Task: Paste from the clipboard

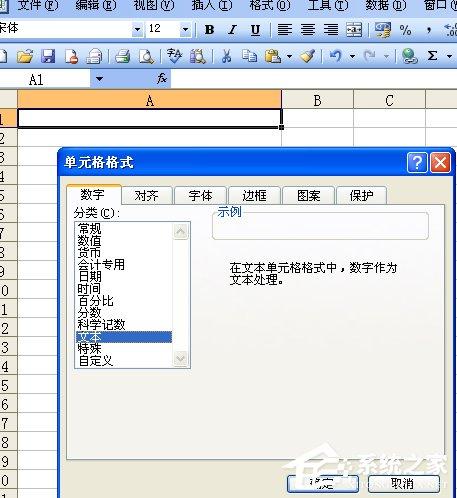Action: (273, 56)
